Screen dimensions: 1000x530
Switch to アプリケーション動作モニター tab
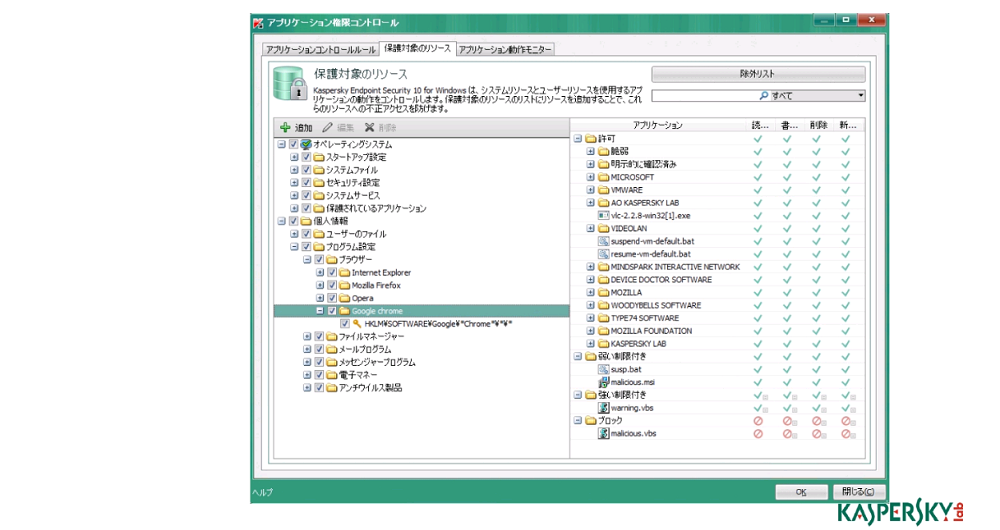pos(505,50)
